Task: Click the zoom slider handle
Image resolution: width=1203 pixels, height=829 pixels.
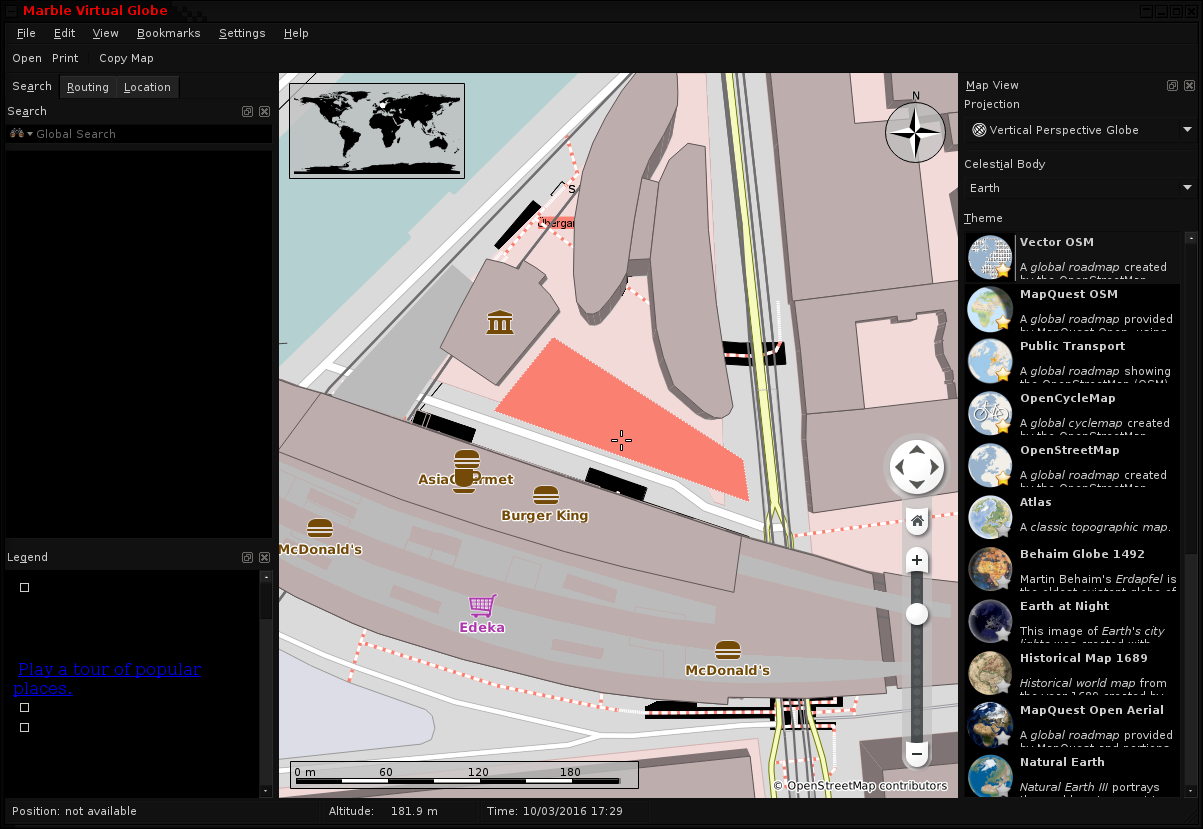Action: click(917, 614)
